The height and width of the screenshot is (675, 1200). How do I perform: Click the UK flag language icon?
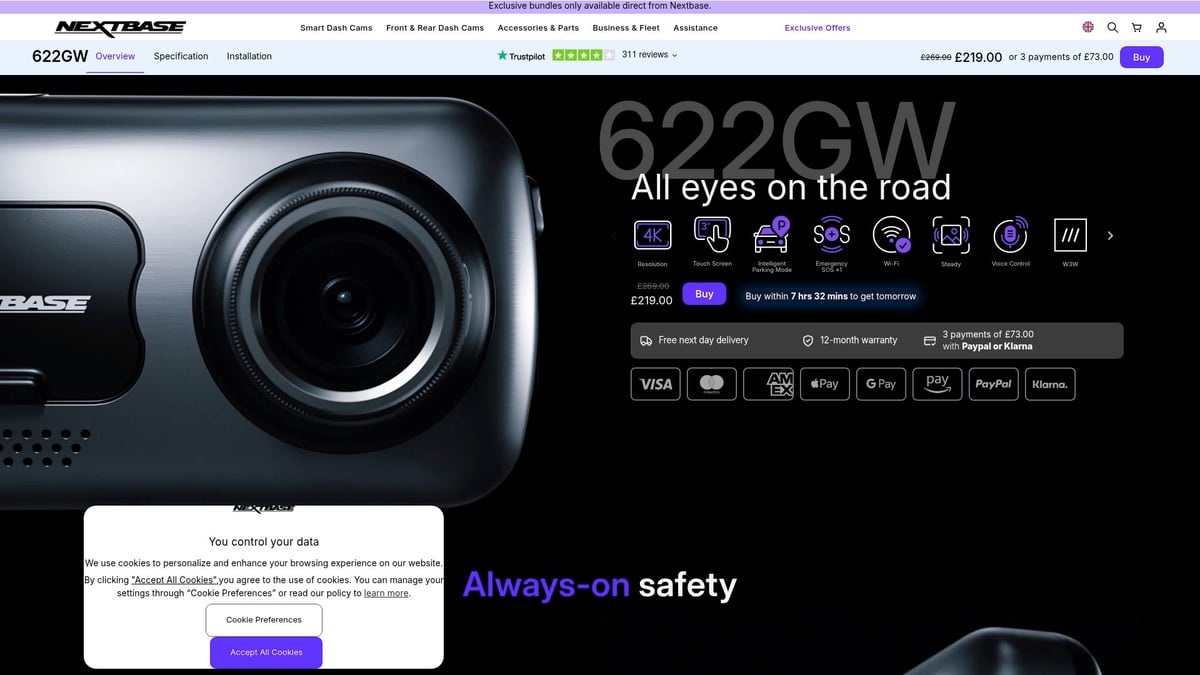pos(1088,27)
